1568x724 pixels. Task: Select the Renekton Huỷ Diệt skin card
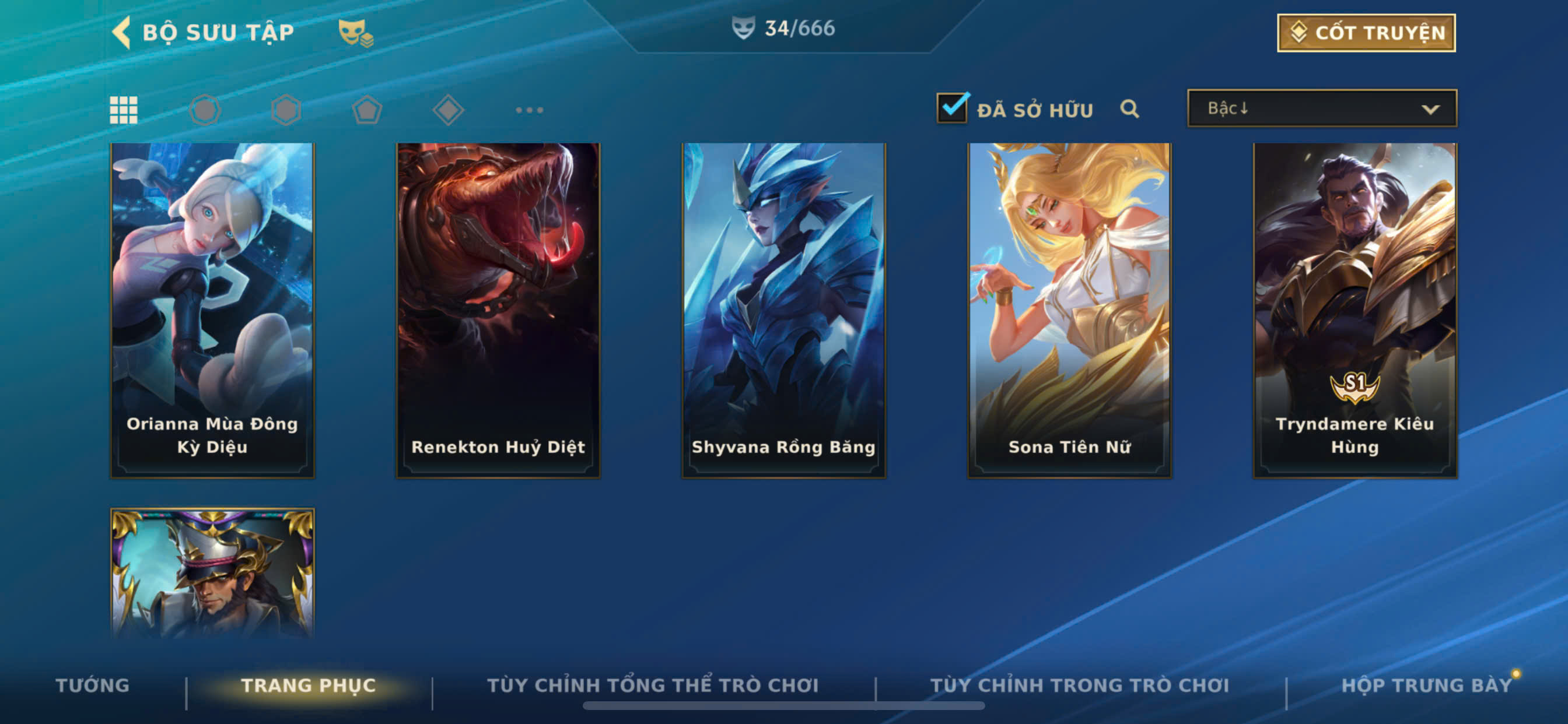(498, 310)
